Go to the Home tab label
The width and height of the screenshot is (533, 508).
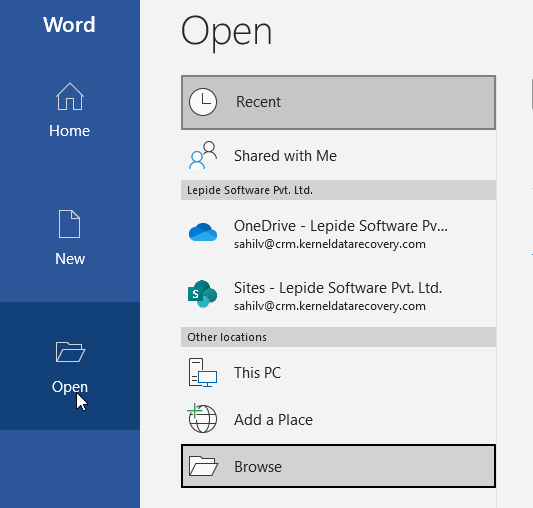click(70, 131)
